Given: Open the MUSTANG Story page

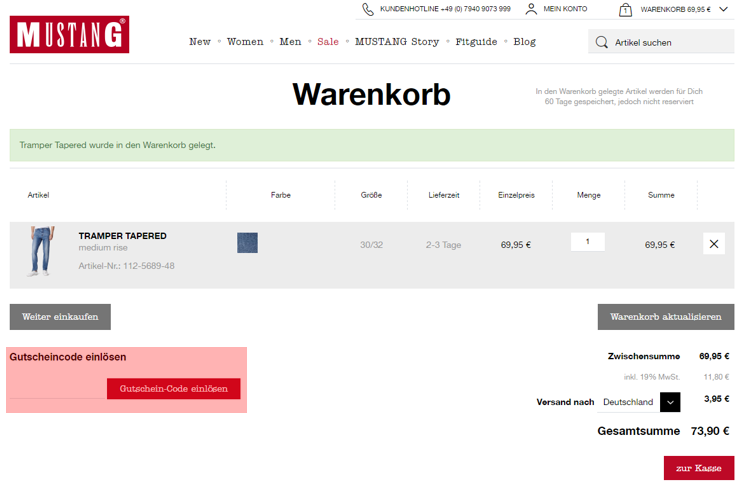Looking at the screenshot, I should click(397, 42).
